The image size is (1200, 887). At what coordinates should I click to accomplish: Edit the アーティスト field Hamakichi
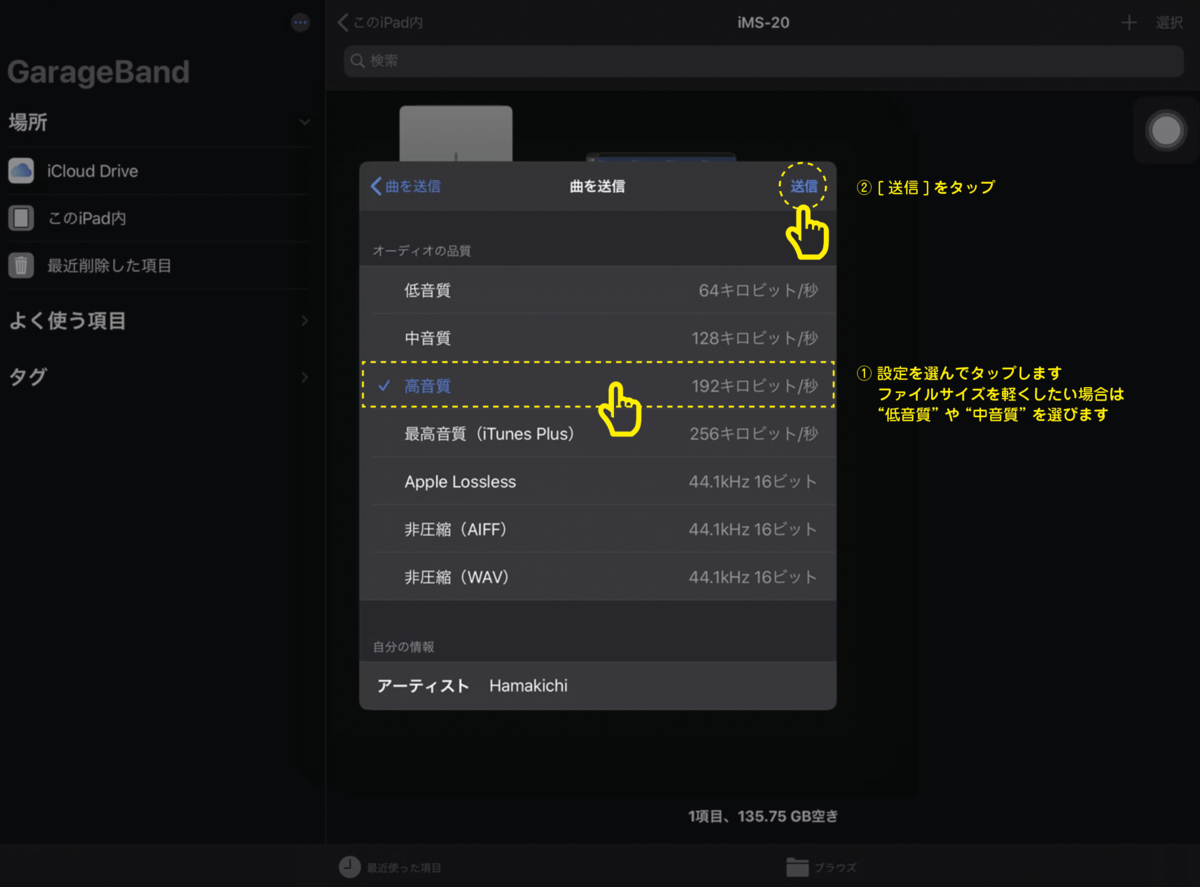pos(598,686)
